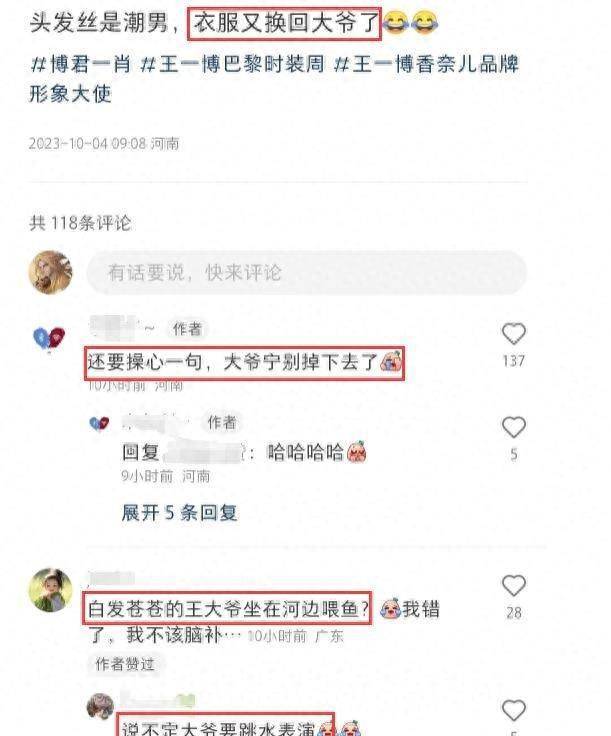611x736 pixels.
Task: Like the comment with 137 likes
Action: point(513,334)
